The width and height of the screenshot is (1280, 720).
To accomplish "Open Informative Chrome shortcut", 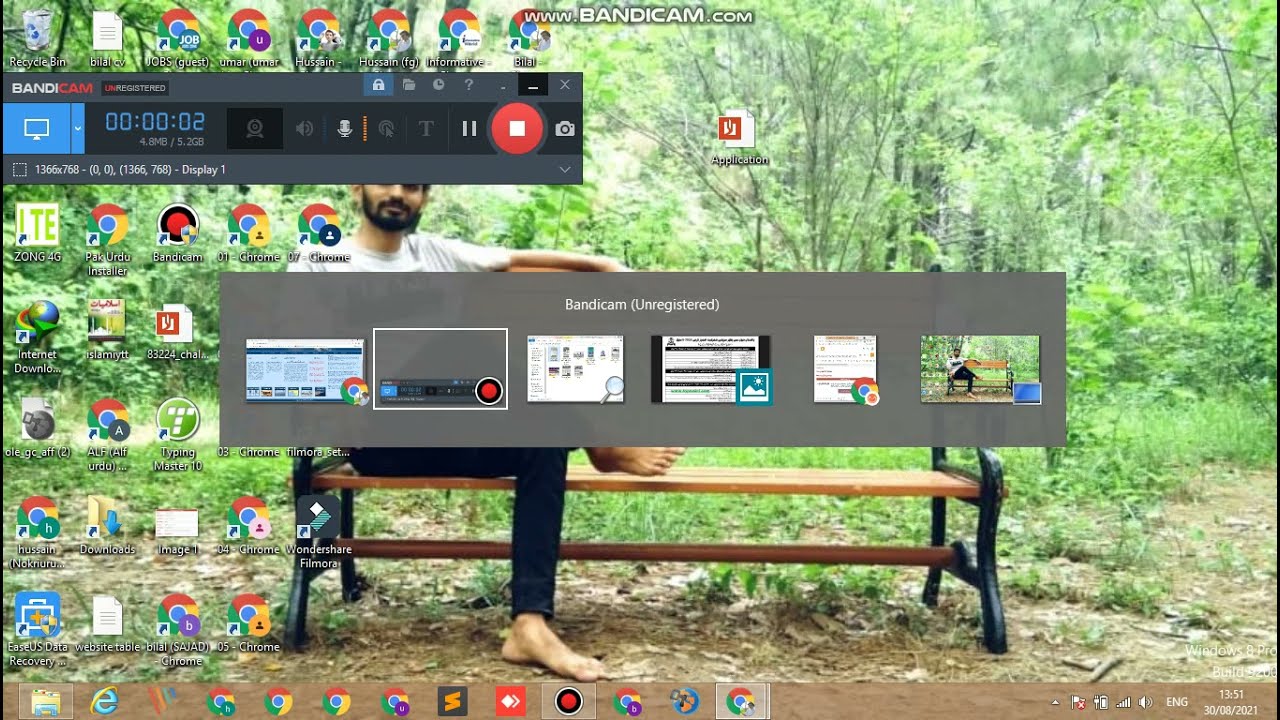I will click(x=458, y=39).
